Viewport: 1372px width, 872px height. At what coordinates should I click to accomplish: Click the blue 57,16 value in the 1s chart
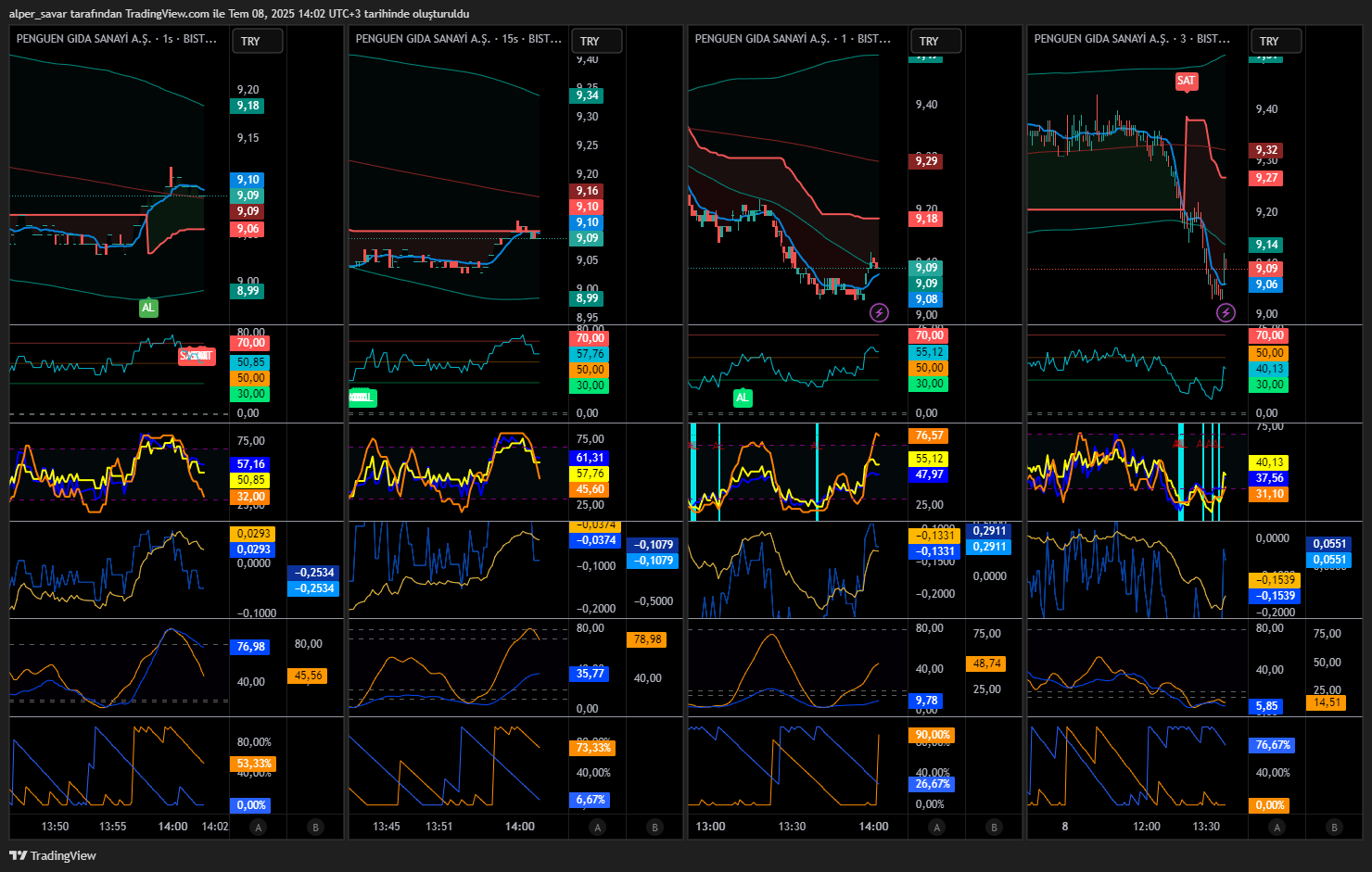coord(250,464)
